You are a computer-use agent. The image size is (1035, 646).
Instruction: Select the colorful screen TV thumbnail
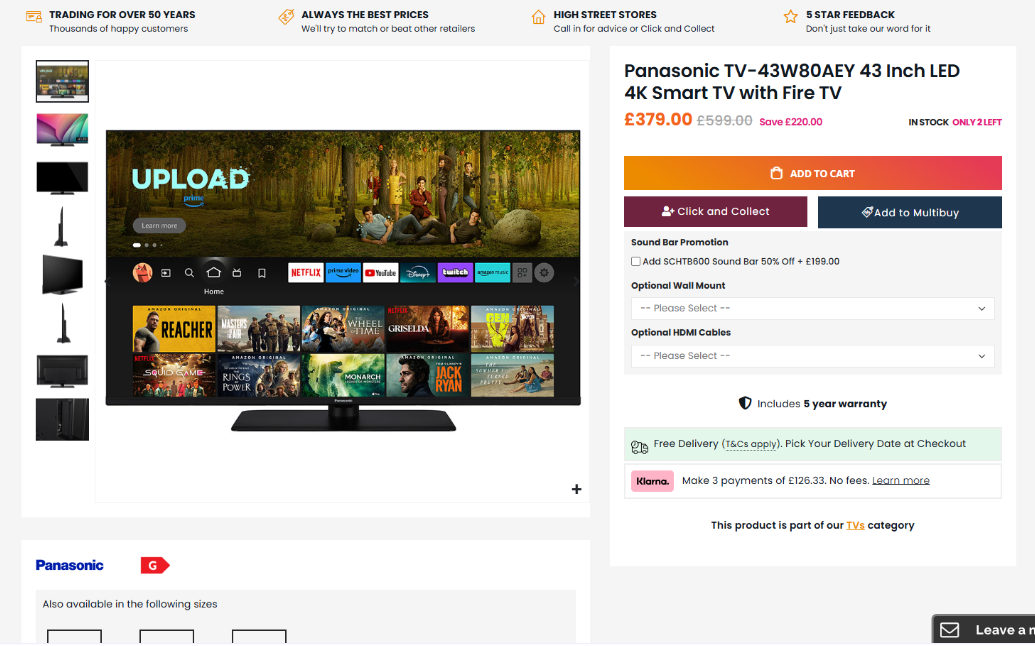pos(62,129)
